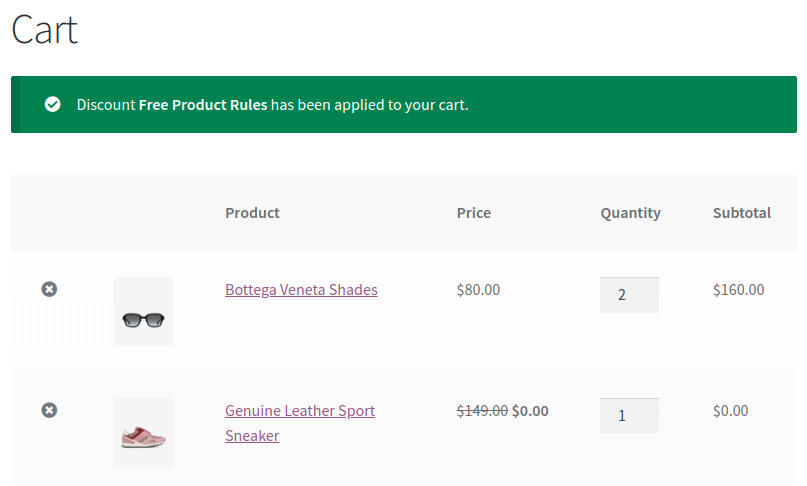Image resolution: width=807 pixels, height=486 pixels.
Task: Click the bold $0.00 discounted sneaker price
Action: coord(530,411)
